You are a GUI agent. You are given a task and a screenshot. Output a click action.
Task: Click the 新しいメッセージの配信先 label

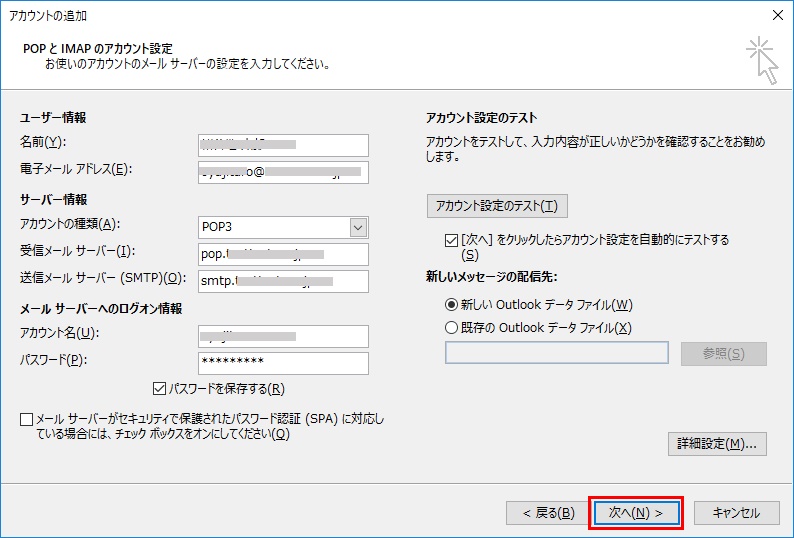(491, 277)
